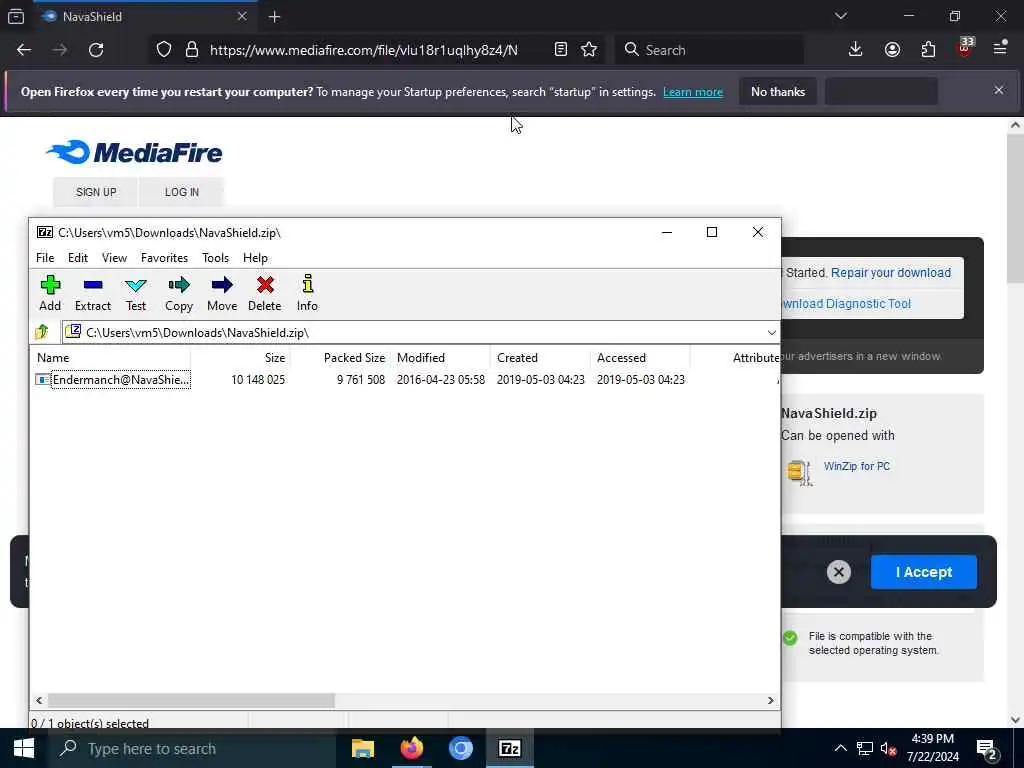This screenshot has height=768, width=1024.
Task: Click the Learn more link
Action: click(x=693, y=92)
